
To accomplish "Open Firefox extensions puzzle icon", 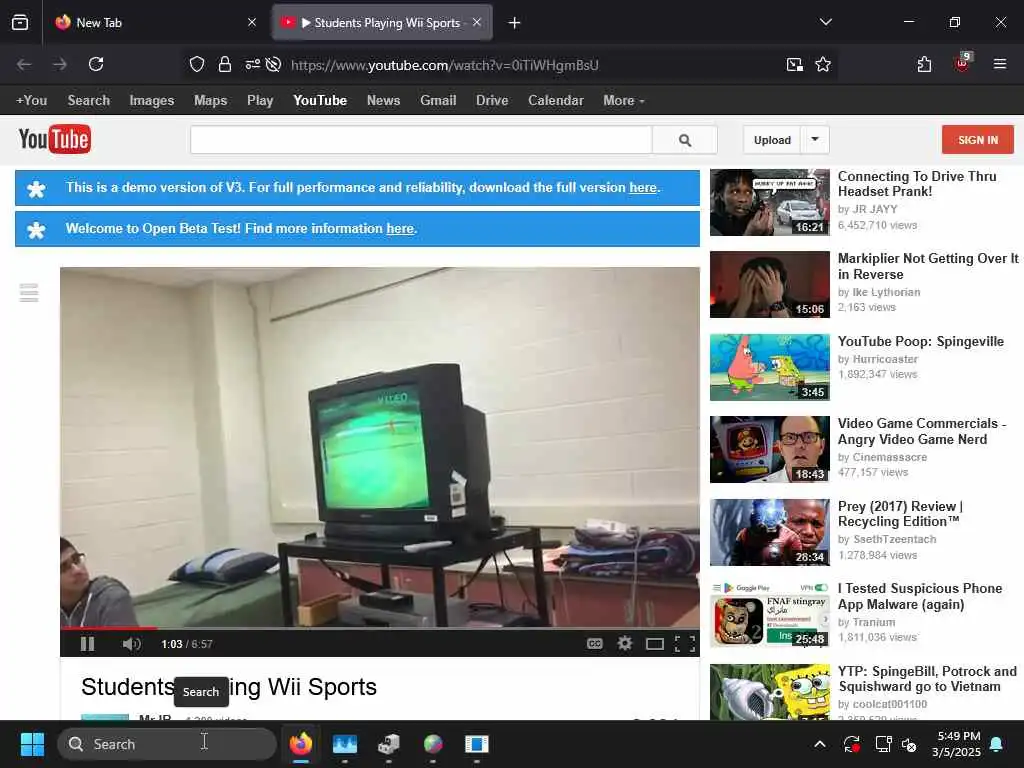I will [924, 64].
